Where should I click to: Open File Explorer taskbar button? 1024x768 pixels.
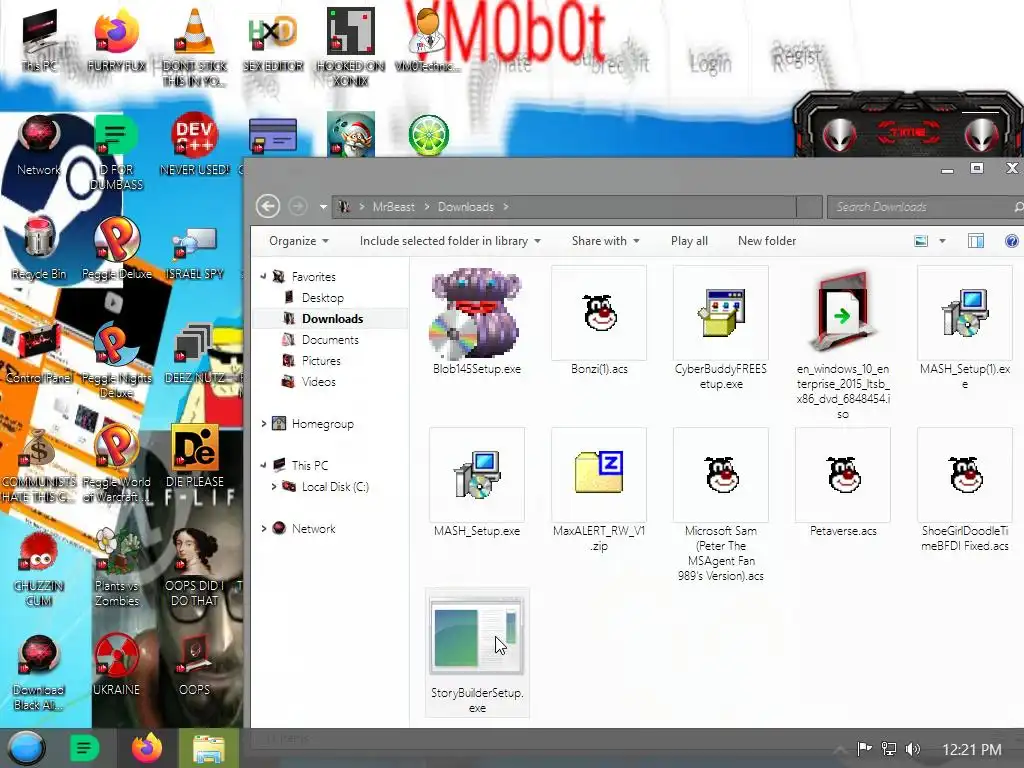click(x=208, y=748)
